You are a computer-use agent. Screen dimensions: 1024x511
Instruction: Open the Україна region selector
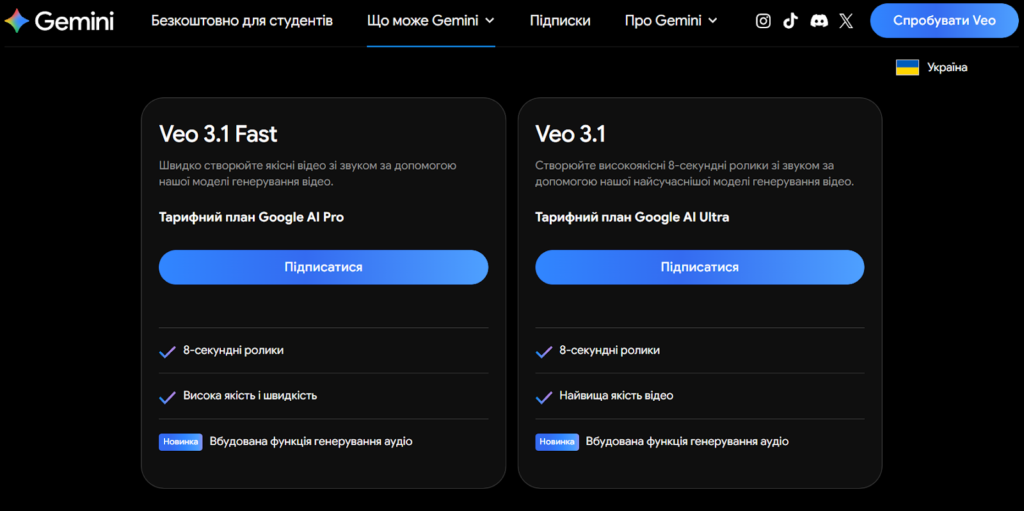tap(946, 68)
